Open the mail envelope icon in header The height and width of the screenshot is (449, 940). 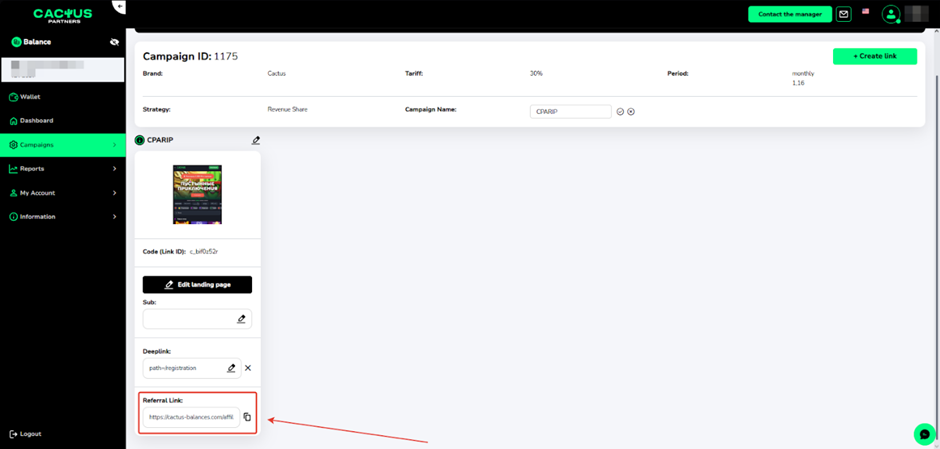tap(844, 15)
